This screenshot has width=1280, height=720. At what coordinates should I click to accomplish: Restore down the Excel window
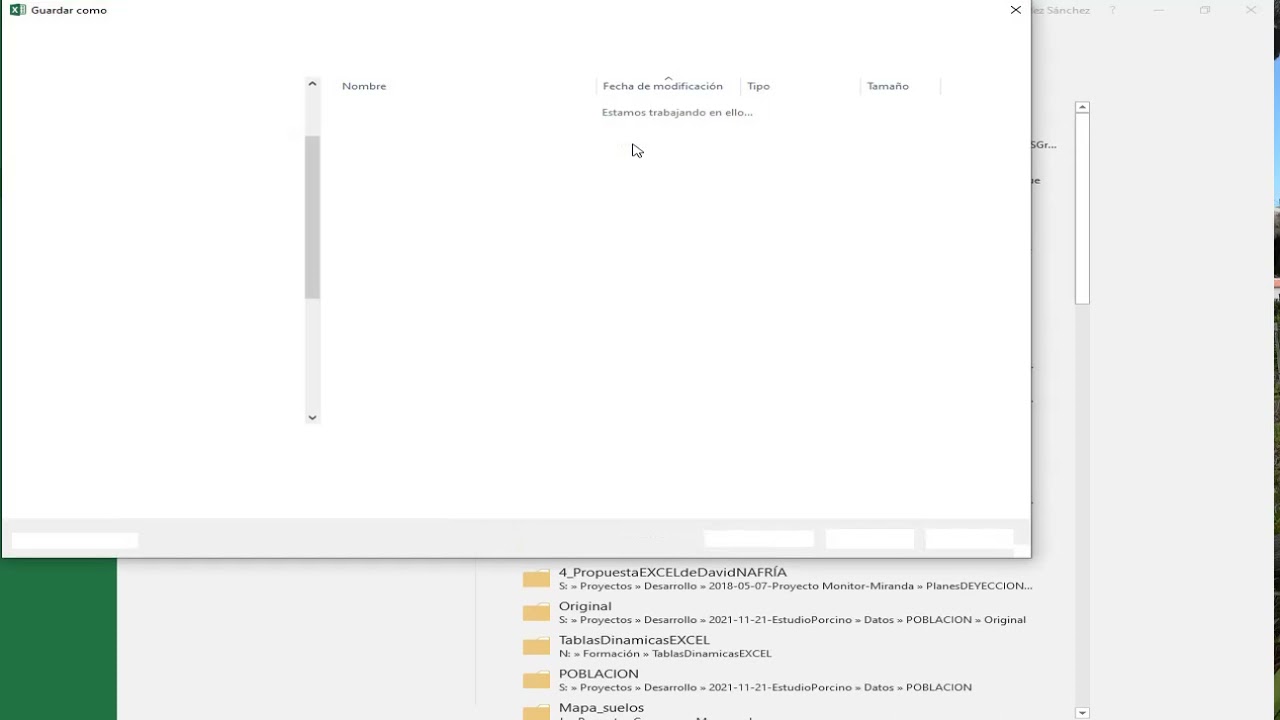click(1205, 10)
